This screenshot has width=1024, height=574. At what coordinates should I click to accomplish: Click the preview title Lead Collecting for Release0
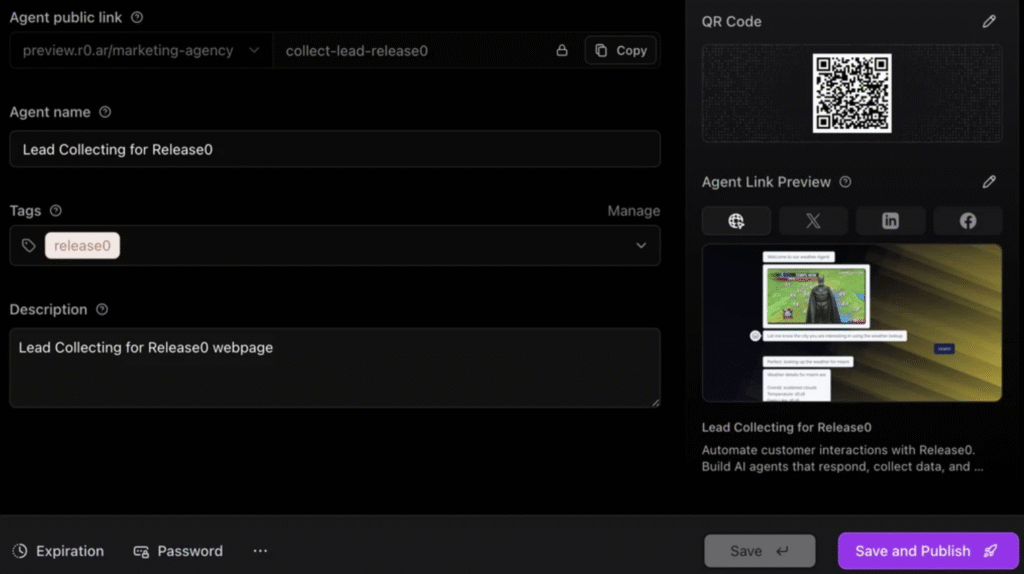(x=786, y=427)
